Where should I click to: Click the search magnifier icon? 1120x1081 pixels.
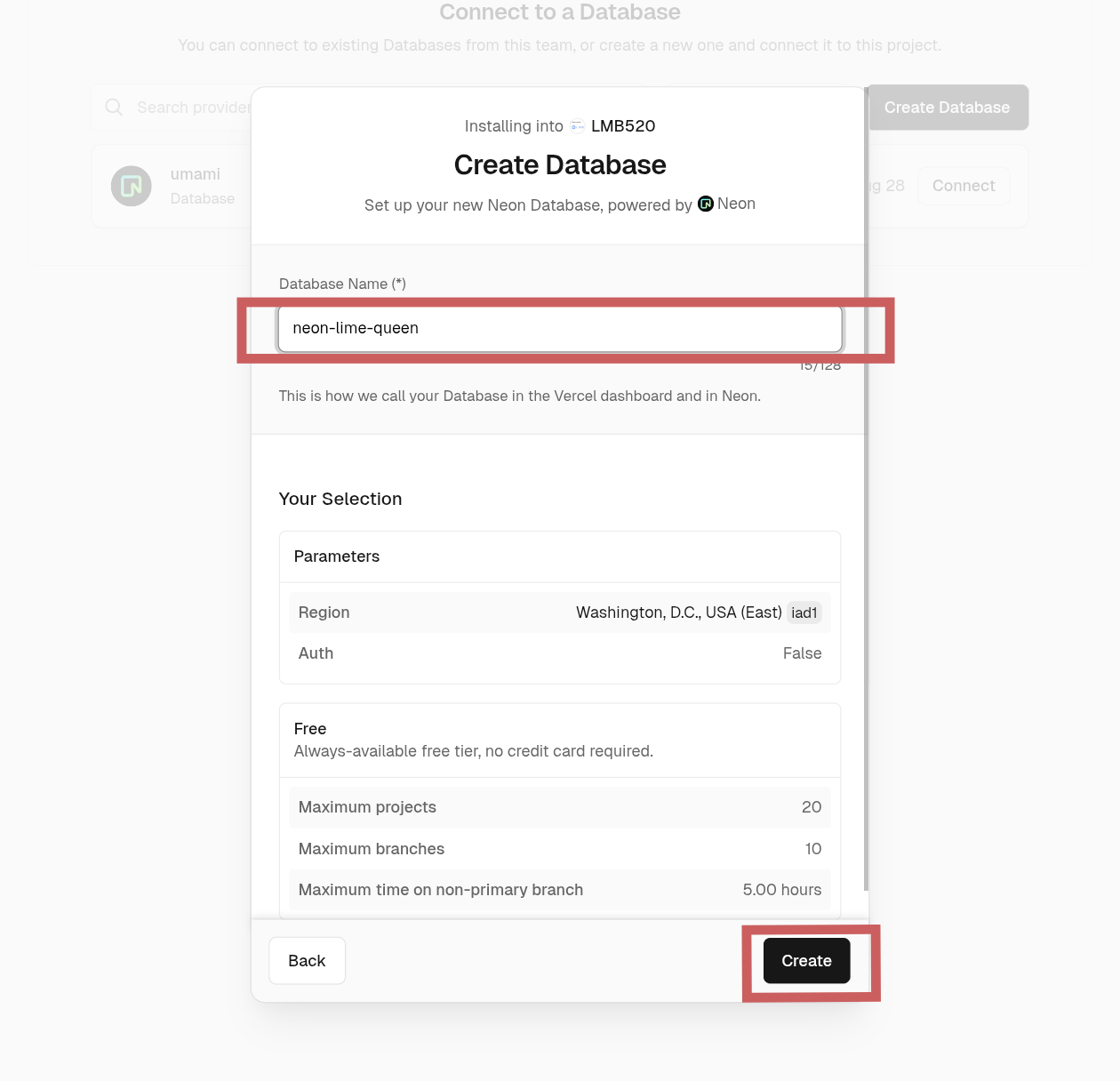114,108
